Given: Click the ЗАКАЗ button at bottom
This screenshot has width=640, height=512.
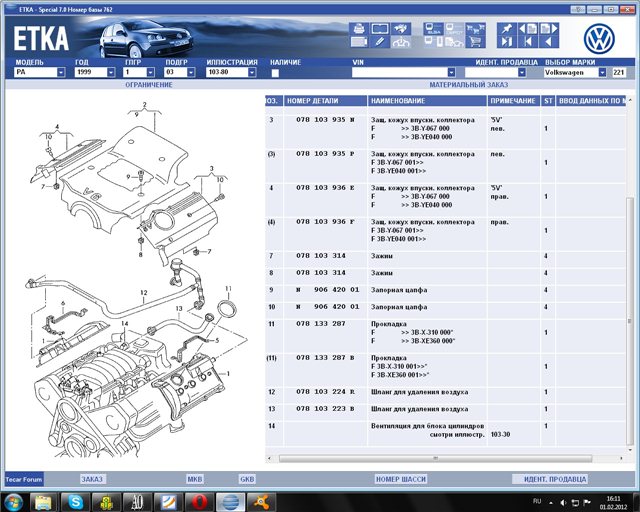Looking at the screenshot, I should click(x=92, y=479).
